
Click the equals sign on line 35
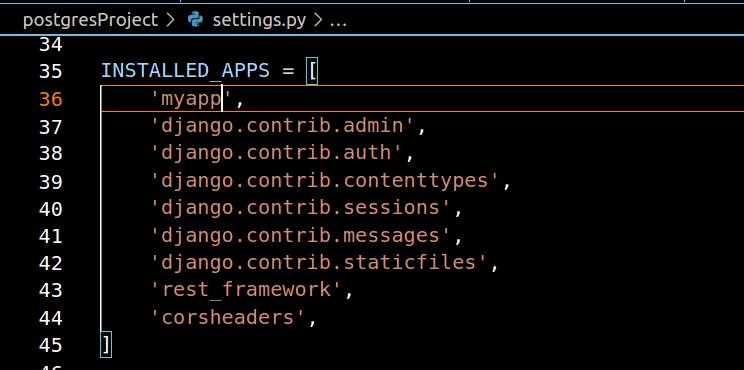tap(288, 72)
